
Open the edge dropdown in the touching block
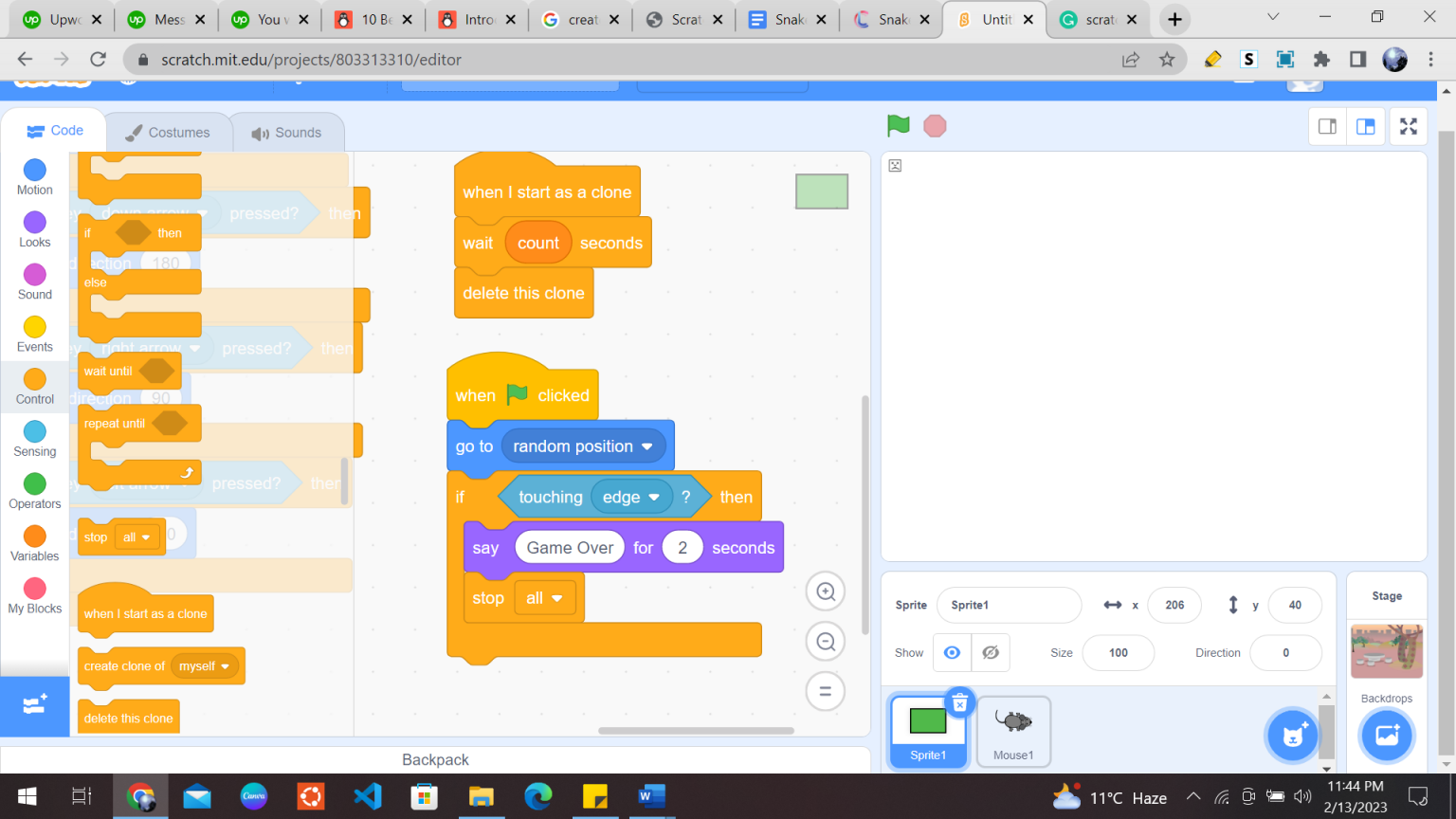(x=631, y=496)
